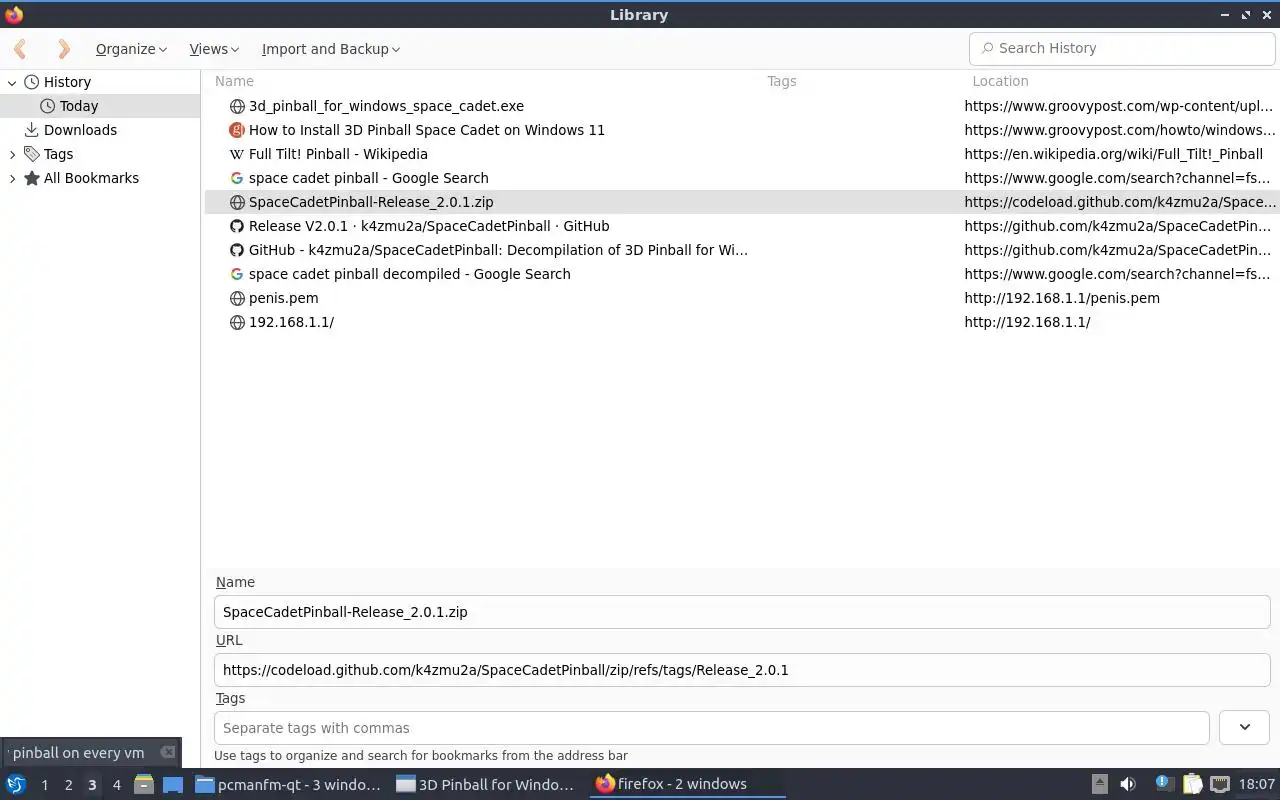1280x800 pixels.
Task: Open Downloads in the sidebar
Action: point(80,130)
